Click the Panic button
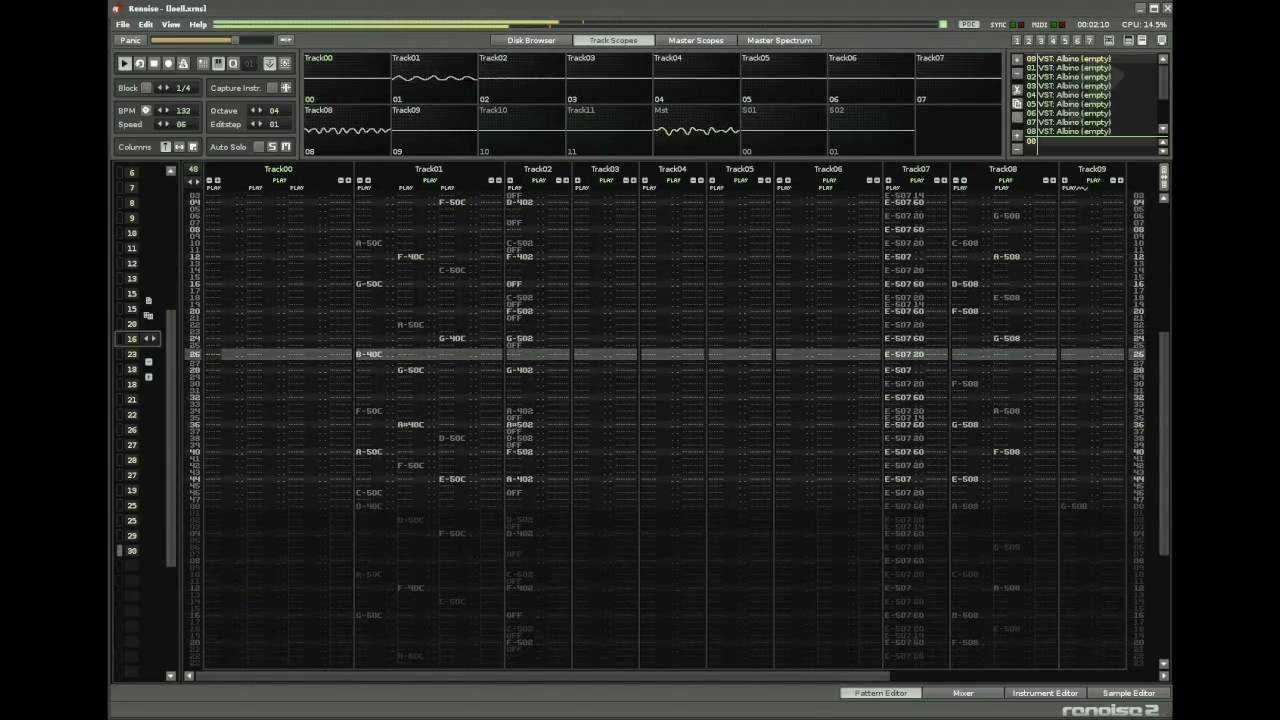 pos(130,40)
